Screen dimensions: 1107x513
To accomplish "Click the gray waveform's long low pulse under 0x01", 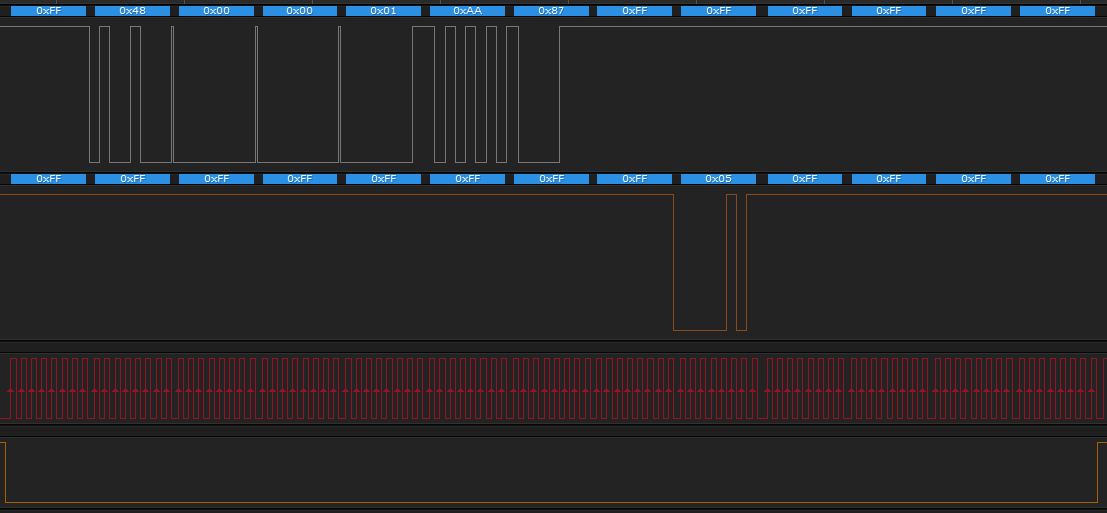I will [376, 95].
